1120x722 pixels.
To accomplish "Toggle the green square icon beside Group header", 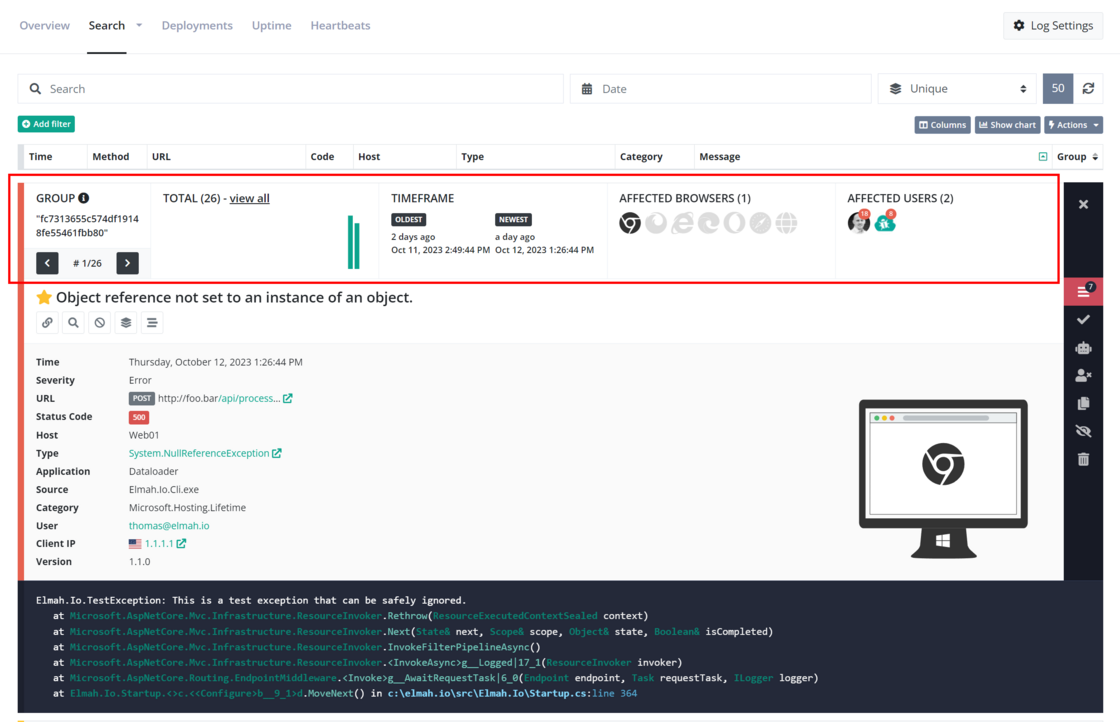I will pyautogui.click(x=1043, y=156).
